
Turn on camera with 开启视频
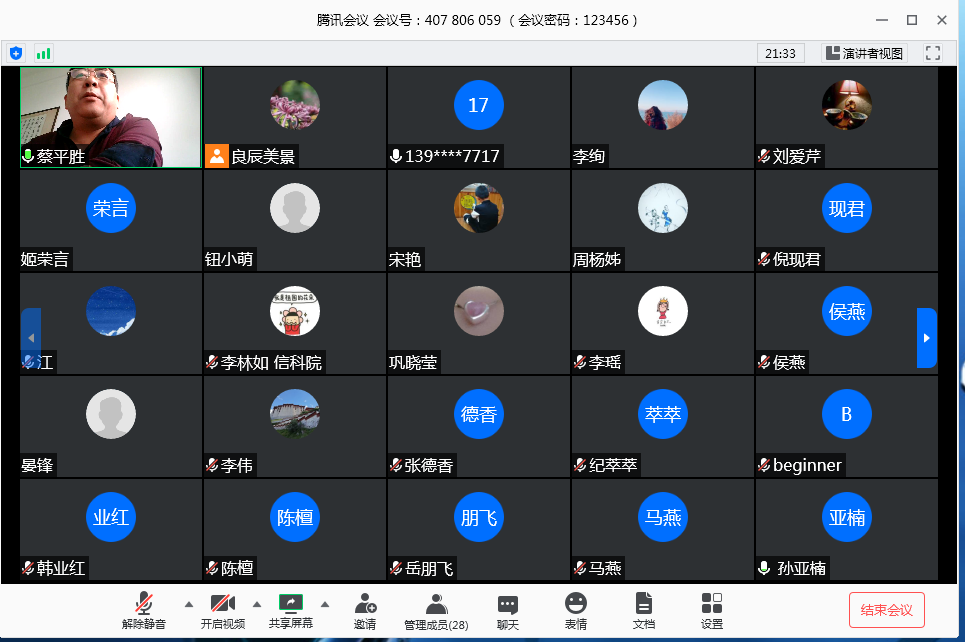(222, 610)
